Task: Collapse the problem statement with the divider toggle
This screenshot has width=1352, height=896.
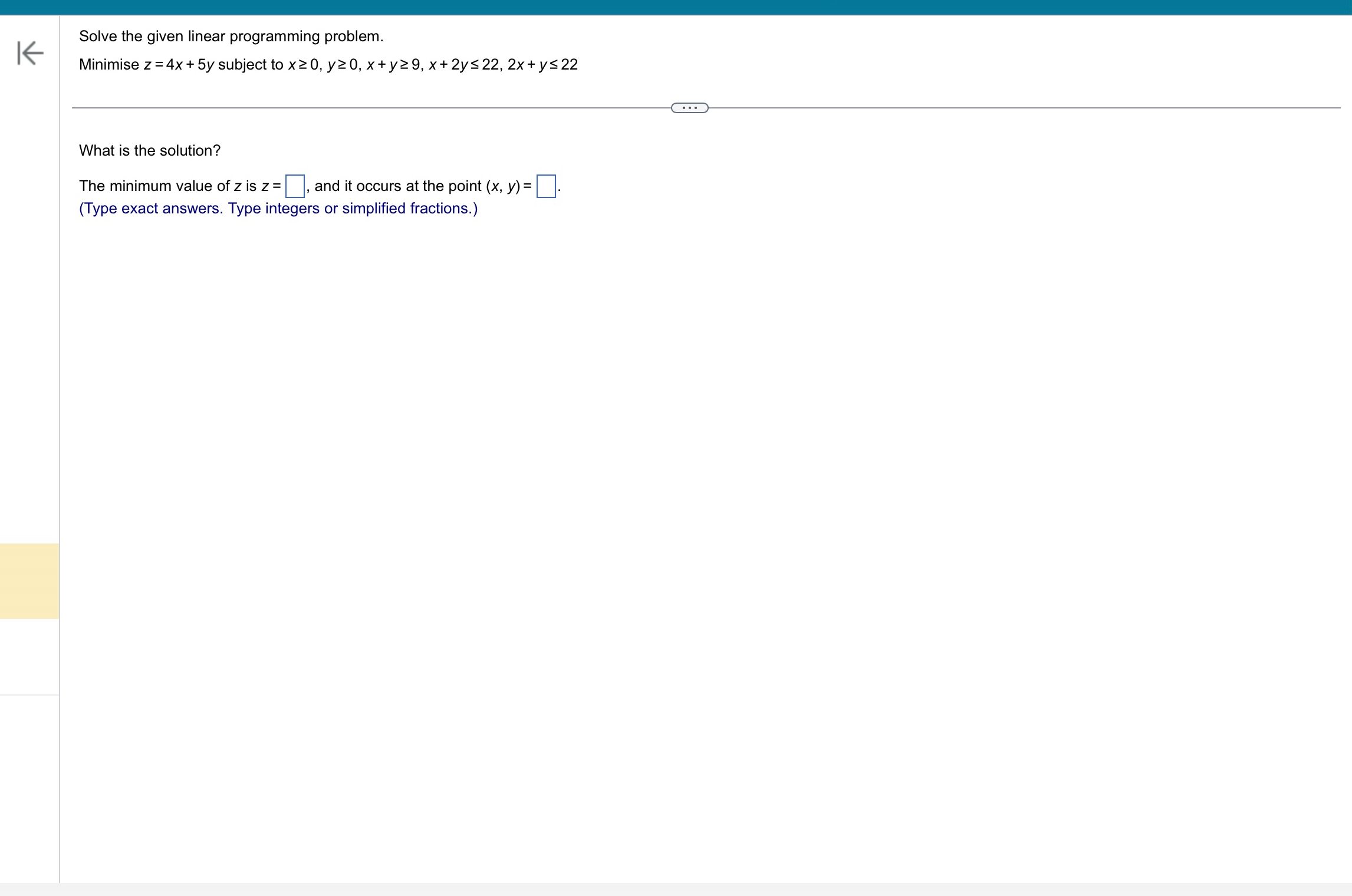Action: click(690, 107)
